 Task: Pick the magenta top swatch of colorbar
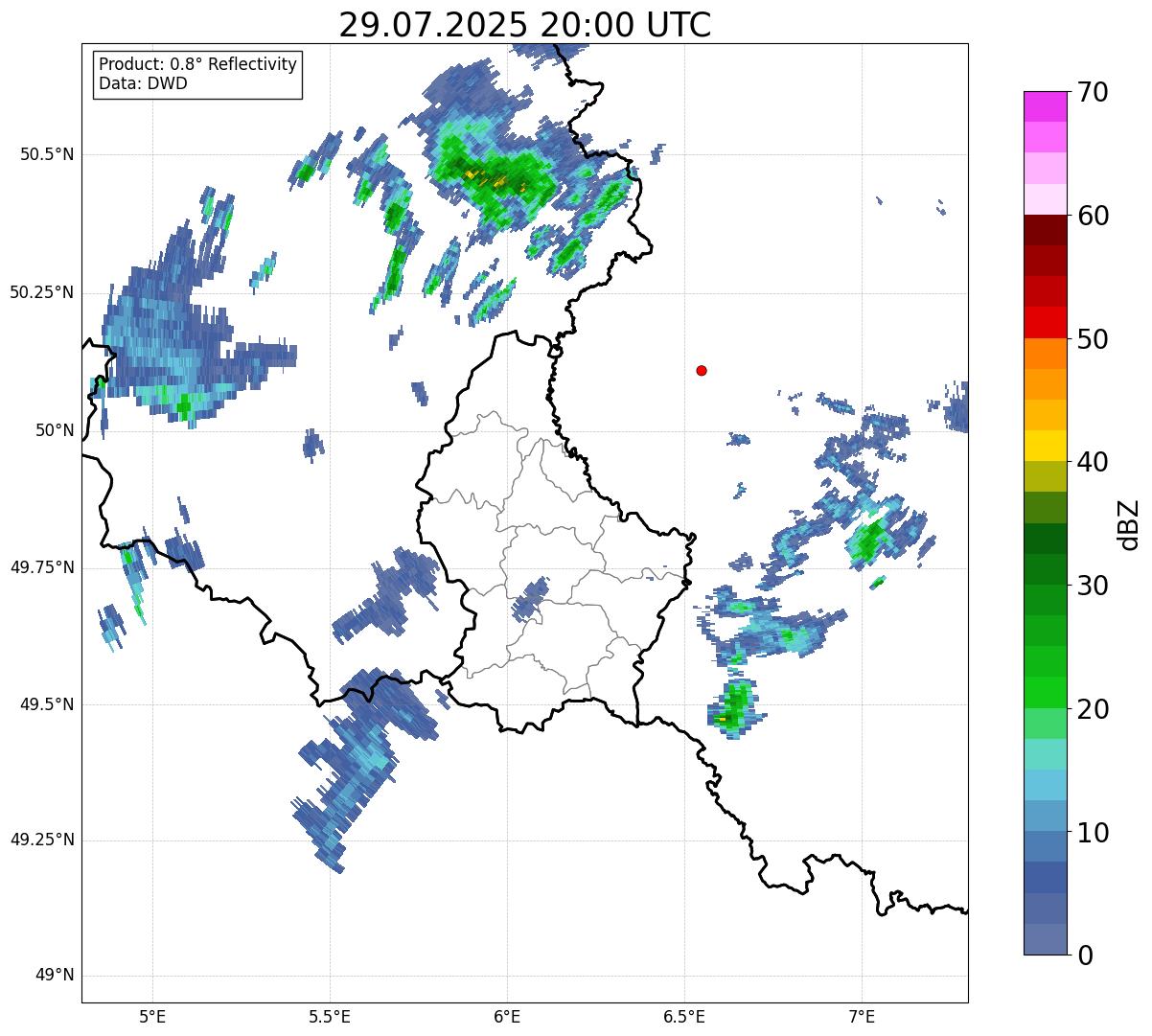tap(1045, 106)
